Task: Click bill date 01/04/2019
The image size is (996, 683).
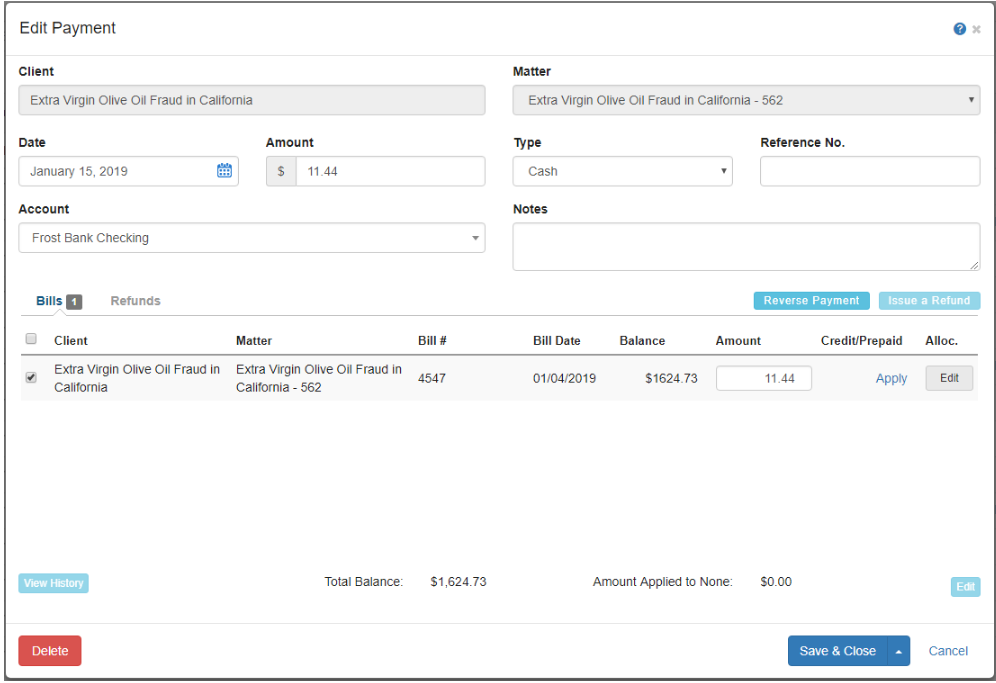Action: point(564,378)
